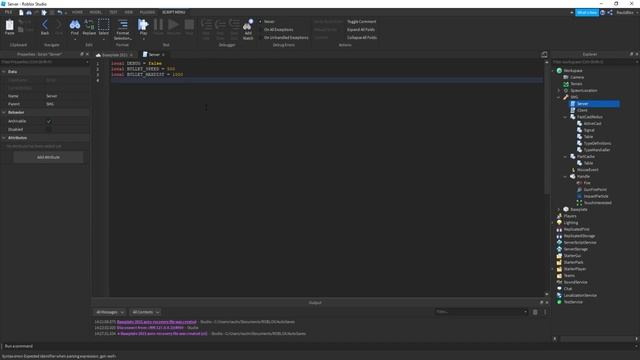640x360 pixels.
Task: Click the Collapse All Folds action
Action: [x=362, y=38]
